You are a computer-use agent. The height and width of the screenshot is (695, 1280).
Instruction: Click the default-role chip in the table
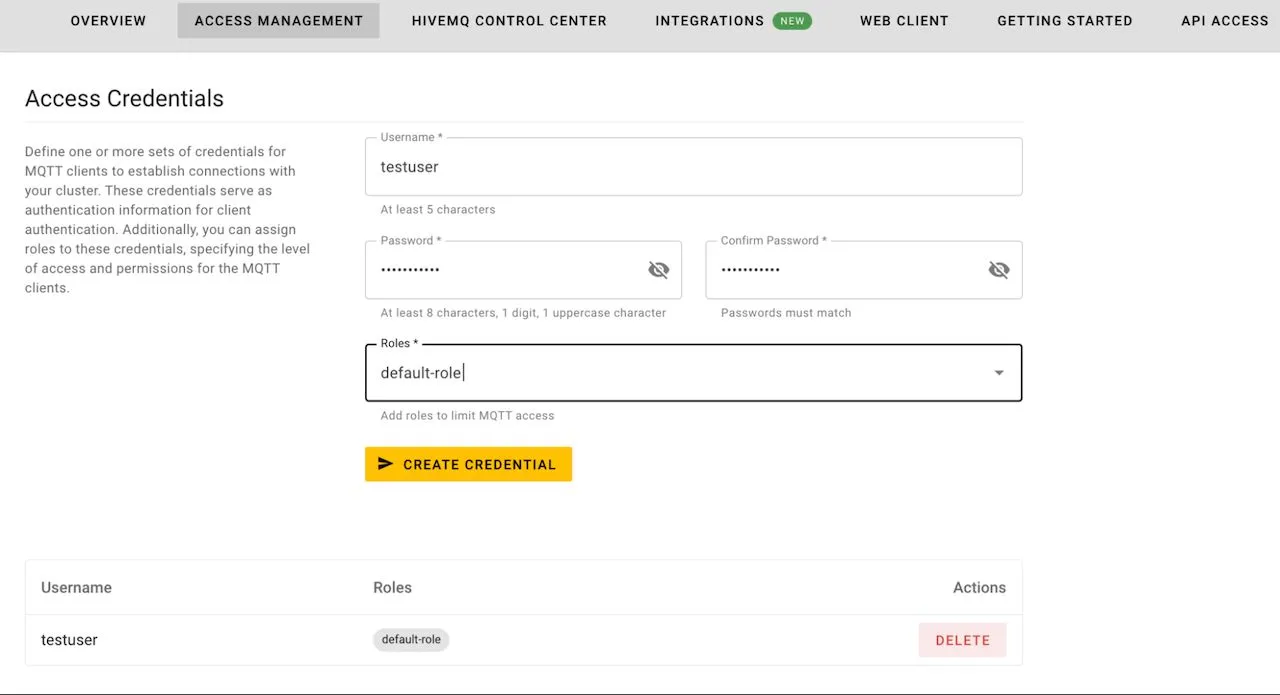[x=411, y=640]
